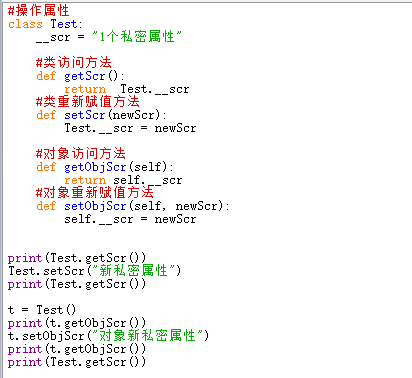Click the comment #类访问方法
The height and width of the screenshot is (378, 412).
tap(74, 63)
